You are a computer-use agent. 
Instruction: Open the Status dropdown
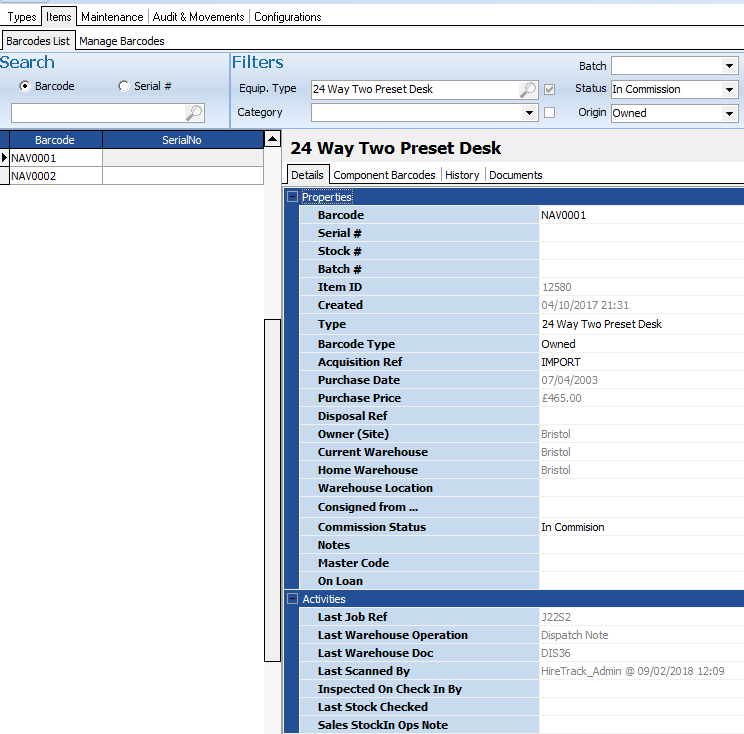click(x=729, y=90)
